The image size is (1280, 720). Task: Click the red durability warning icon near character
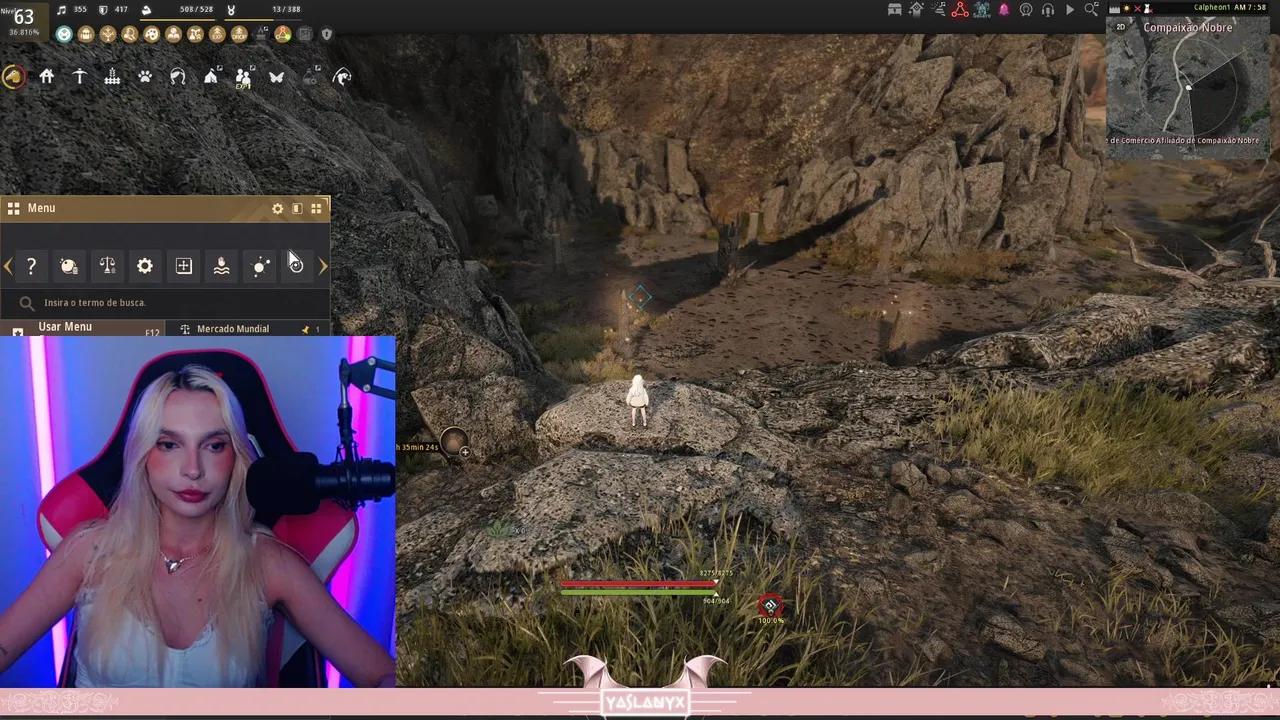coord(769,606)
